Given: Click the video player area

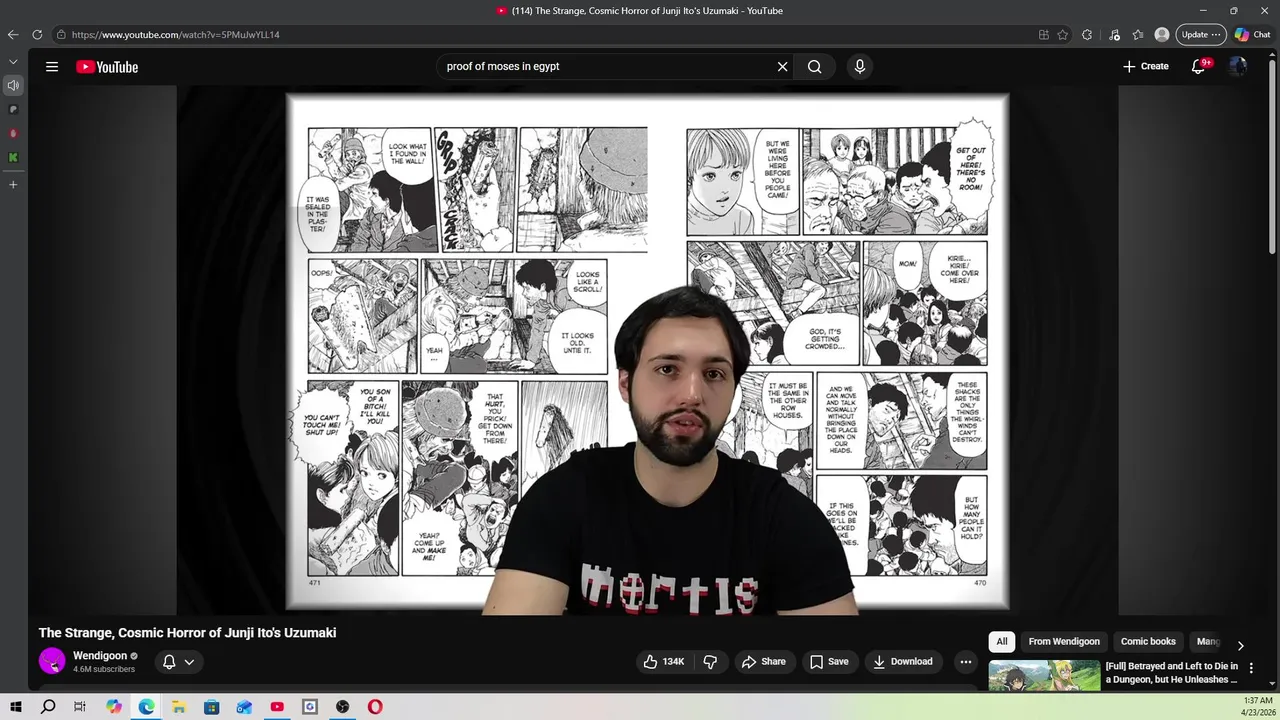Looking at the screenshot, I should point(647,350).
